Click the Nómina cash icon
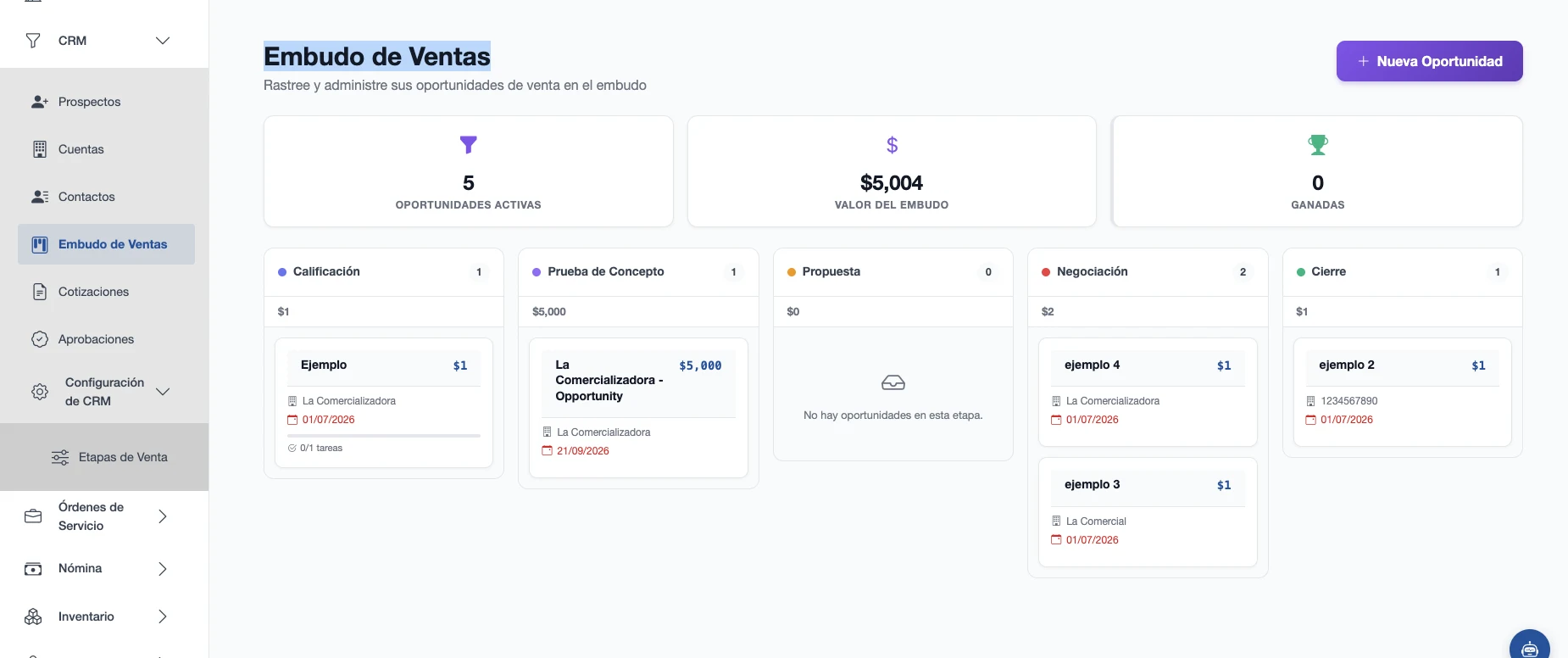The height and width of the screenshot is (658, 1568). point(33,569)
